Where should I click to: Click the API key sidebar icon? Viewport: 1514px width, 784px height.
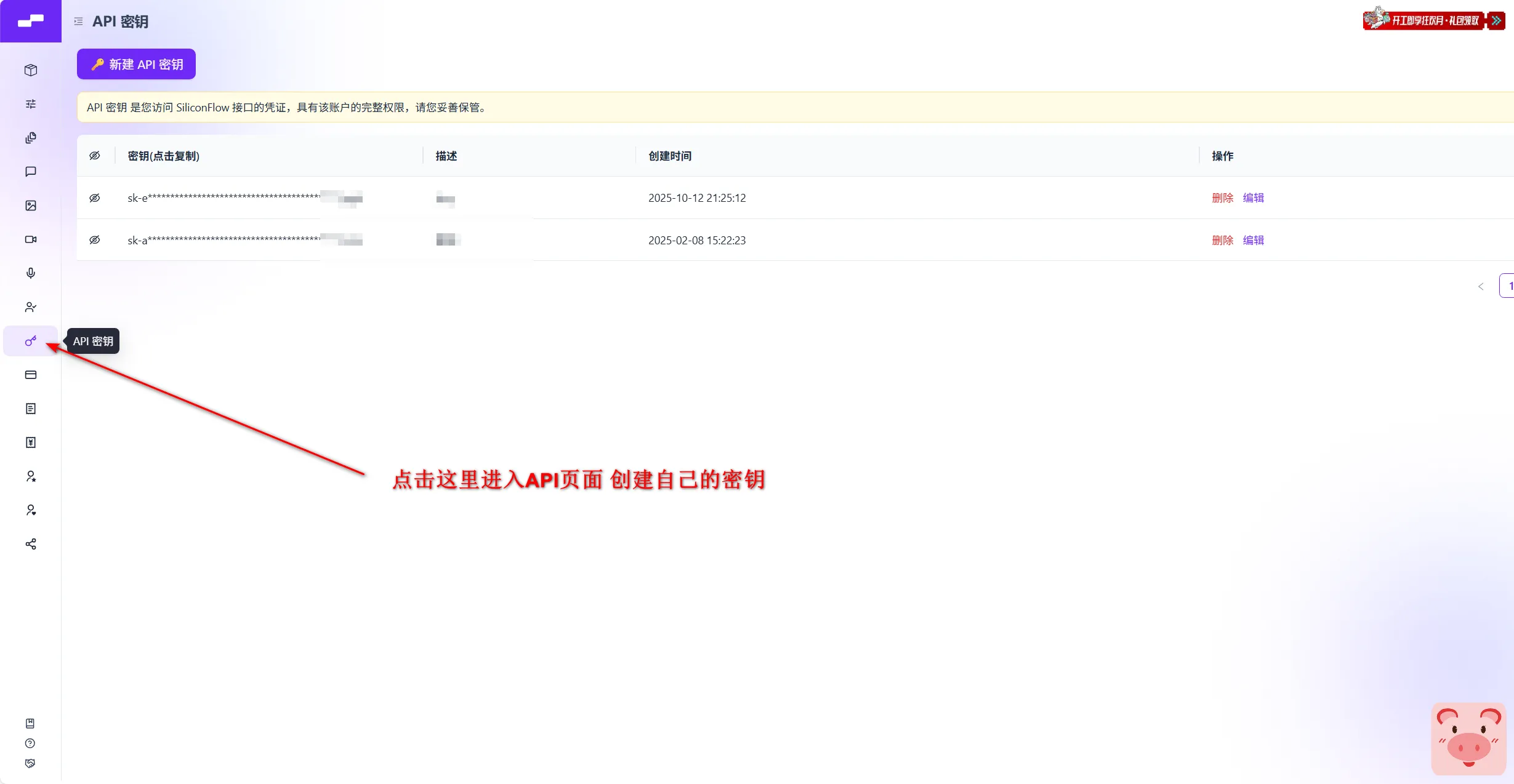coord(31,341)
